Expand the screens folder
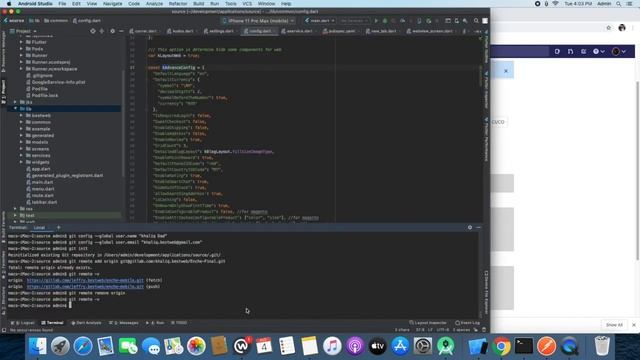The image size is (640, 360). pos(21,149)
